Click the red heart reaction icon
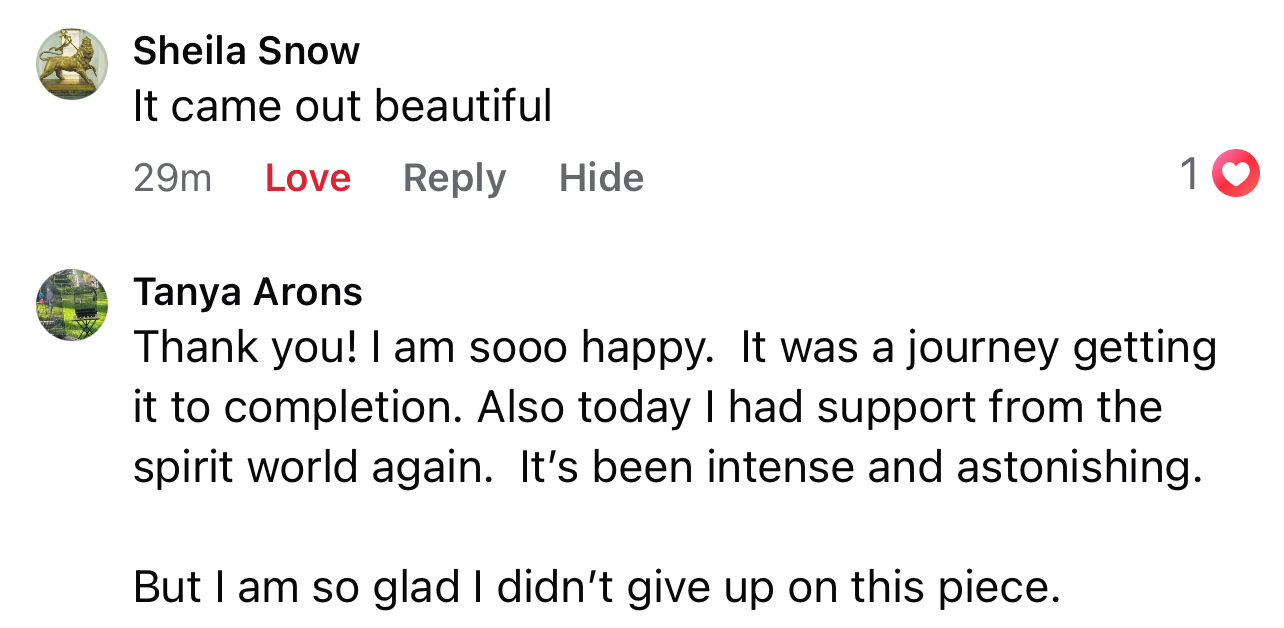Viewport: 1284px width, 628px height. click(1236, 174)
